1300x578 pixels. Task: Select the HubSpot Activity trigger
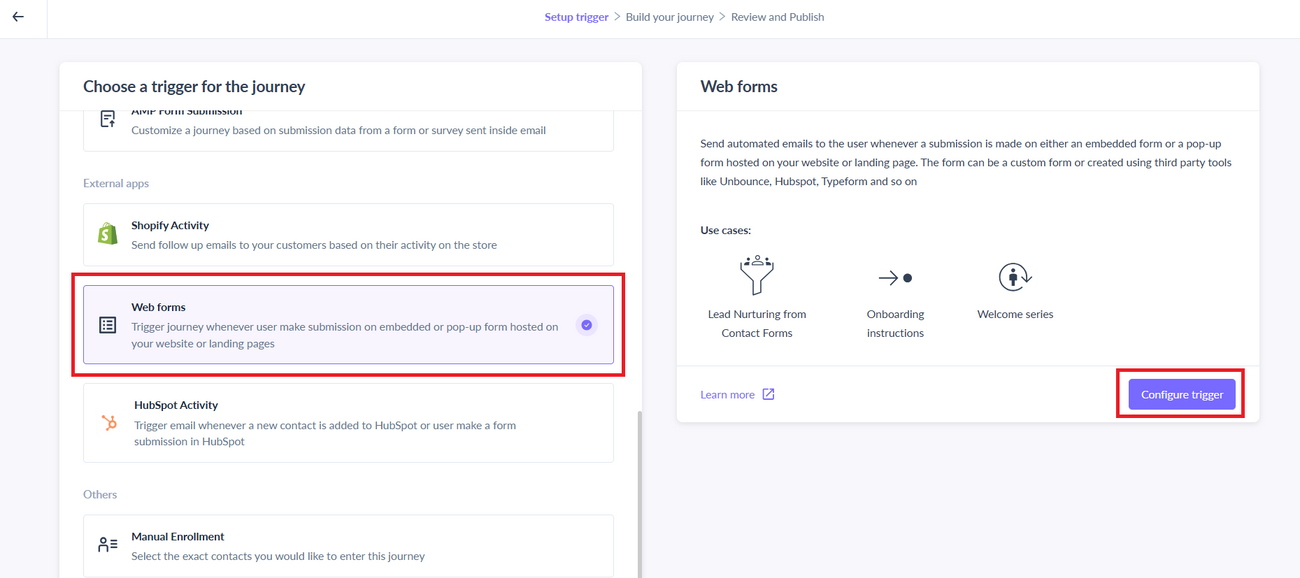(x=348, y=423)
